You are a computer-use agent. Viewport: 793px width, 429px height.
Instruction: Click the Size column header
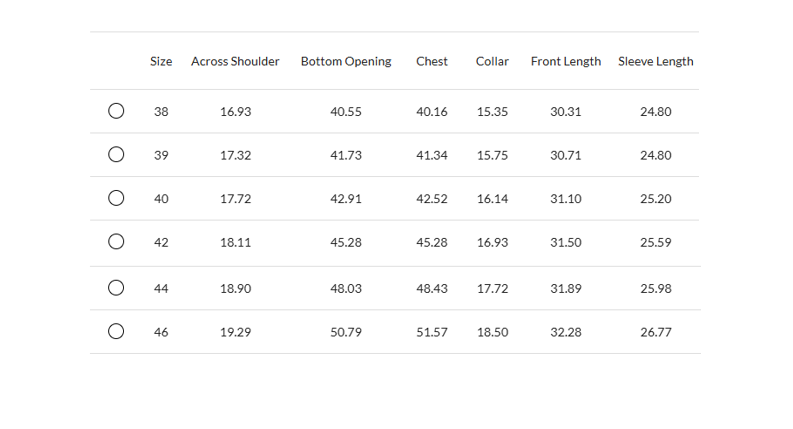click(x=161, y=61)
